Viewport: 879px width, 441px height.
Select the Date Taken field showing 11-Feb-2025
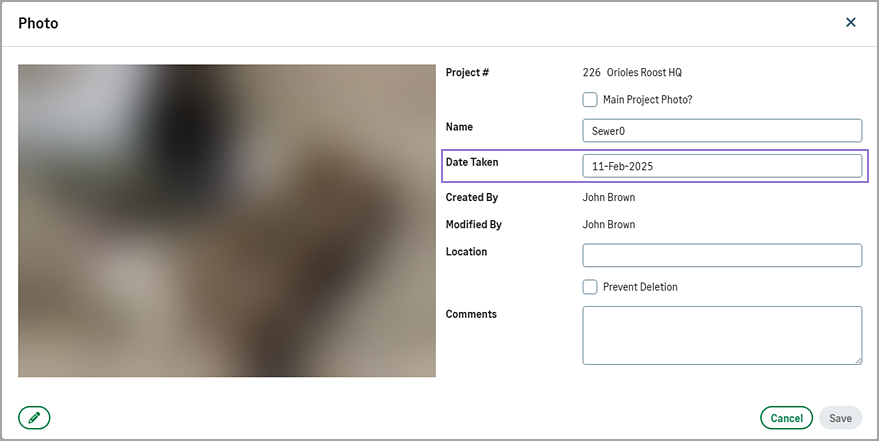(x=721, y=166)
